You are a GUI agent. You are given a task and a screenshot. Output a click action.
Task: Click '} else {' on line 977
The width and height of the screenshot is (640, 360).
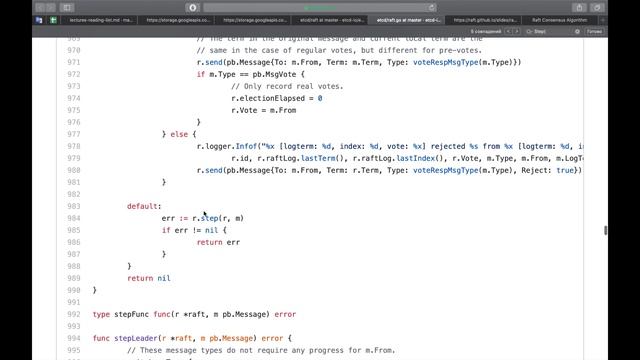click(179, 134)
